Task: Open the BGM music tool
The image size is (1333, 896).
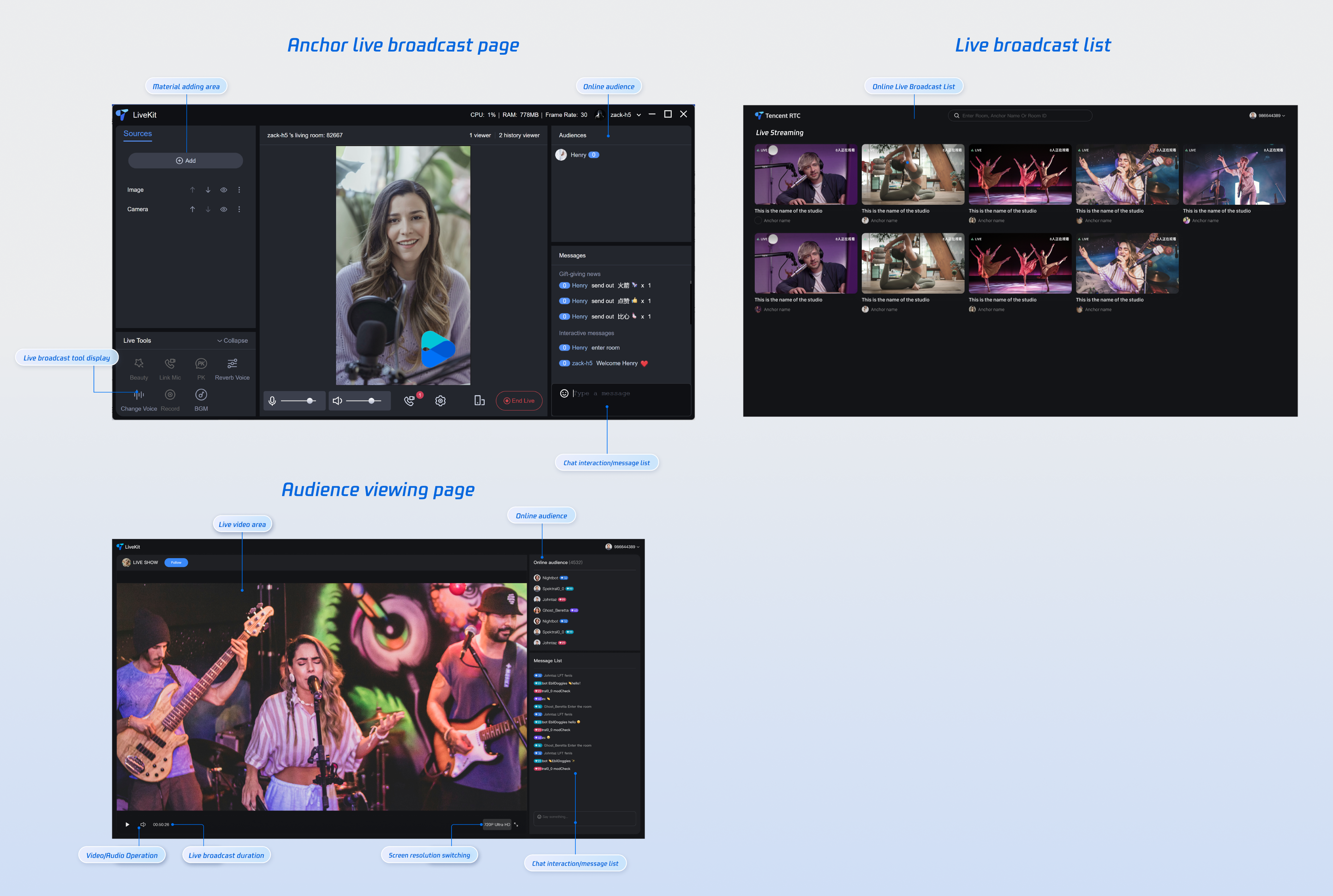Action: 201,395
